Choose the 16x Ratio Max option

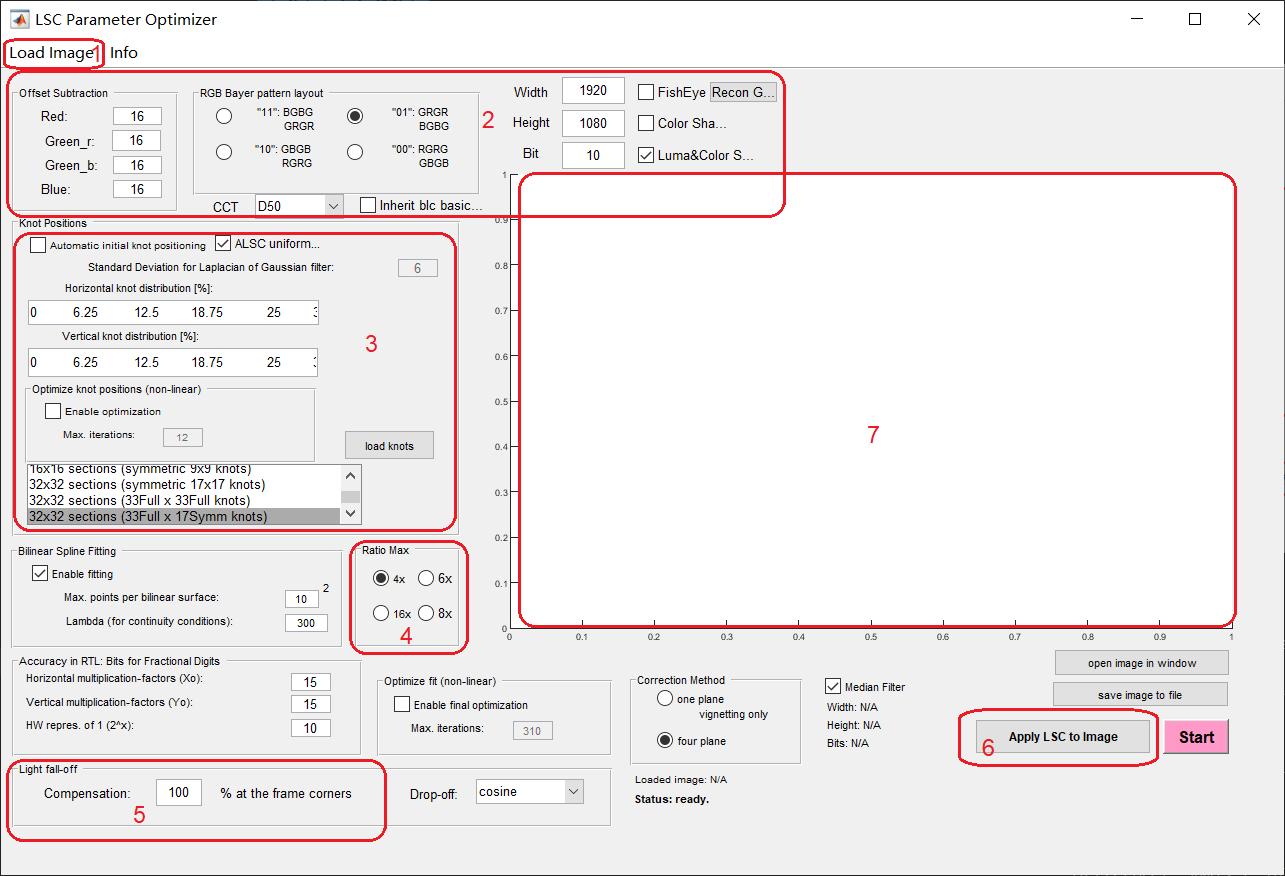coord(380,613)
